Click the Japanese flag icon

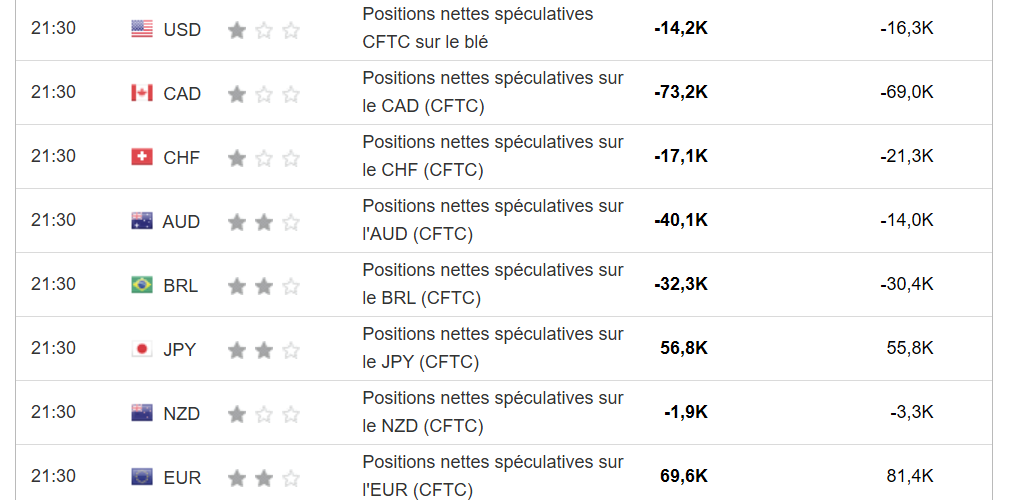click(142, 349)
